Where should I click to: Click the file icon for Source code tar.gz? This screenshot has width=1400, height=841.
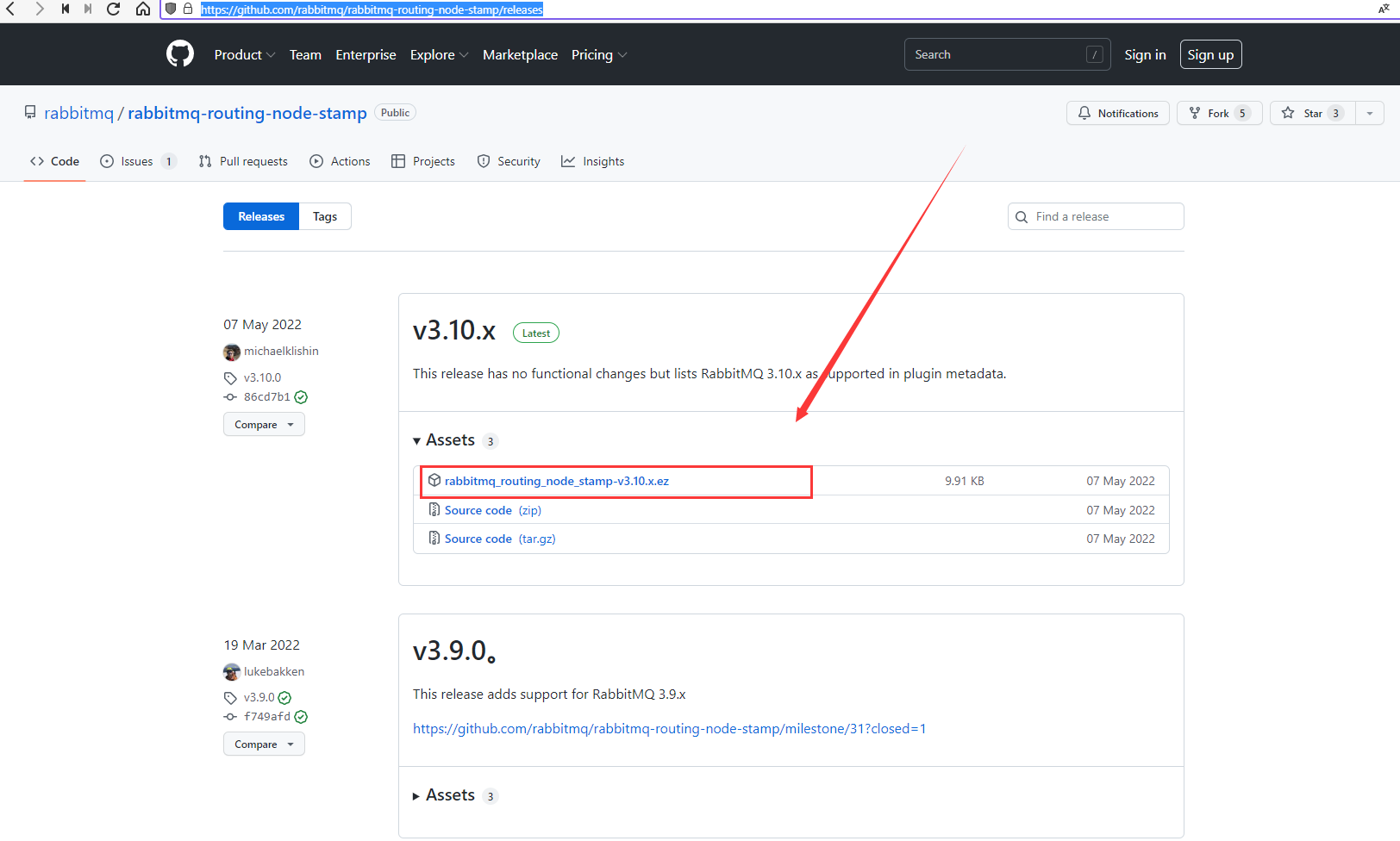tap(434, 539)
